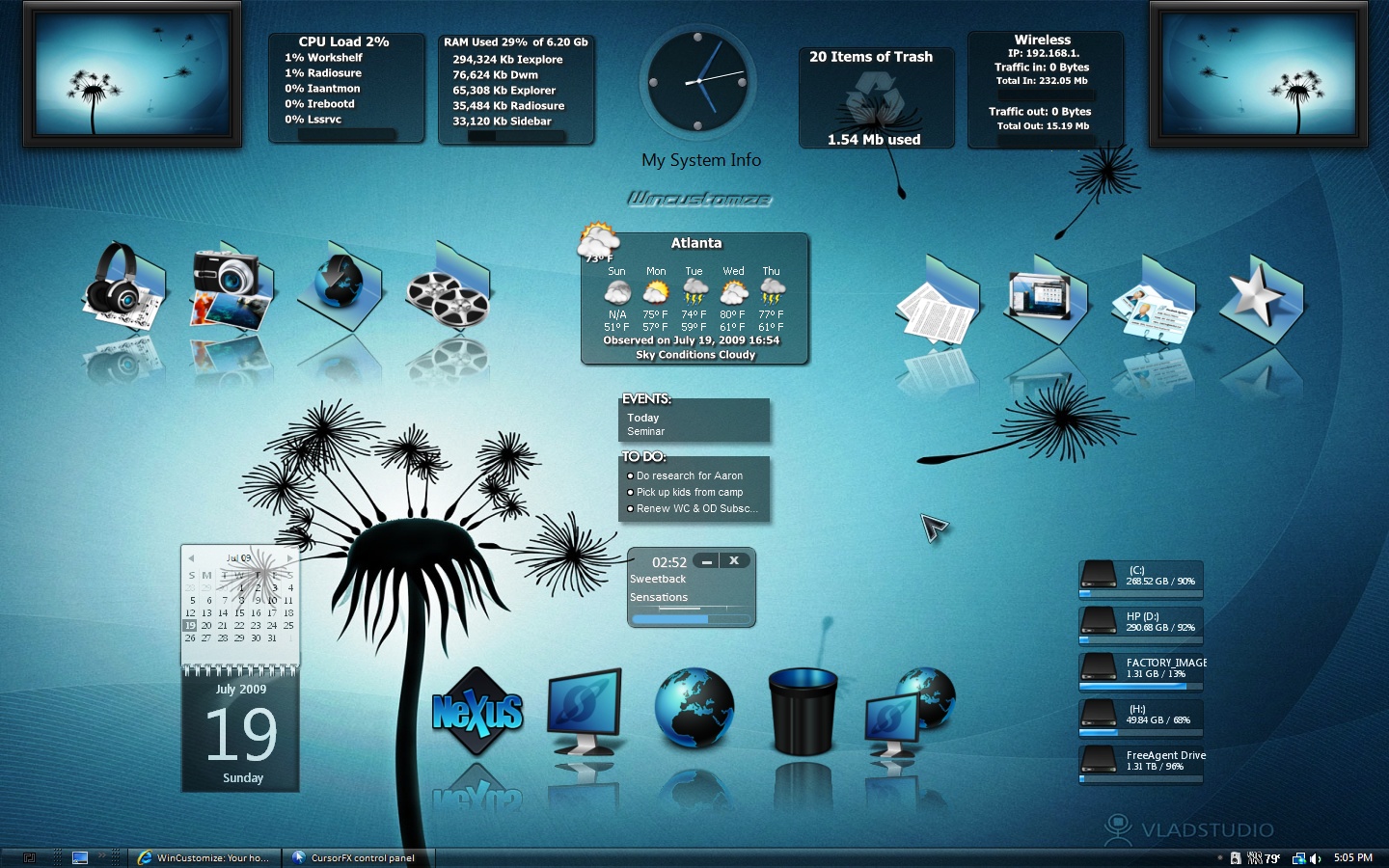Image resolution: width=1389 pixels, height=868 pixels.
Task: Click the Wireless widget heading
Action: click(1043, 40)
